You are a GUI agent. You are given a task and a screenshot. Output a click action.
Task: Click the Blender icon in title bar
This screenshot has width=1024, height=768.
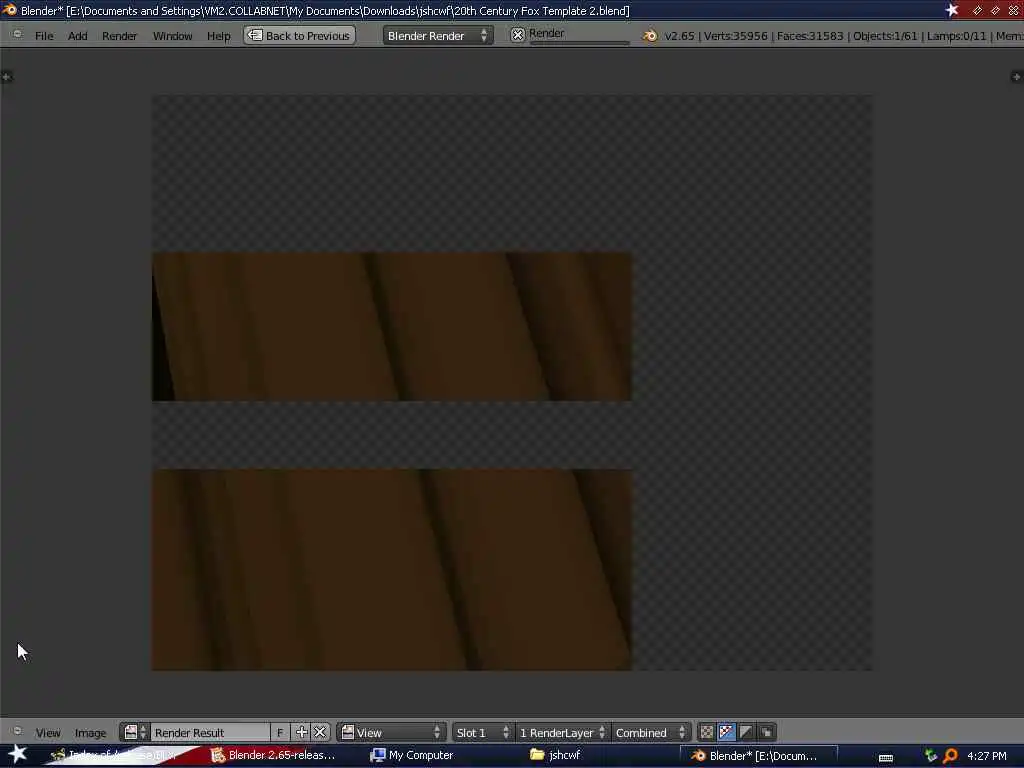pos(9,10)
